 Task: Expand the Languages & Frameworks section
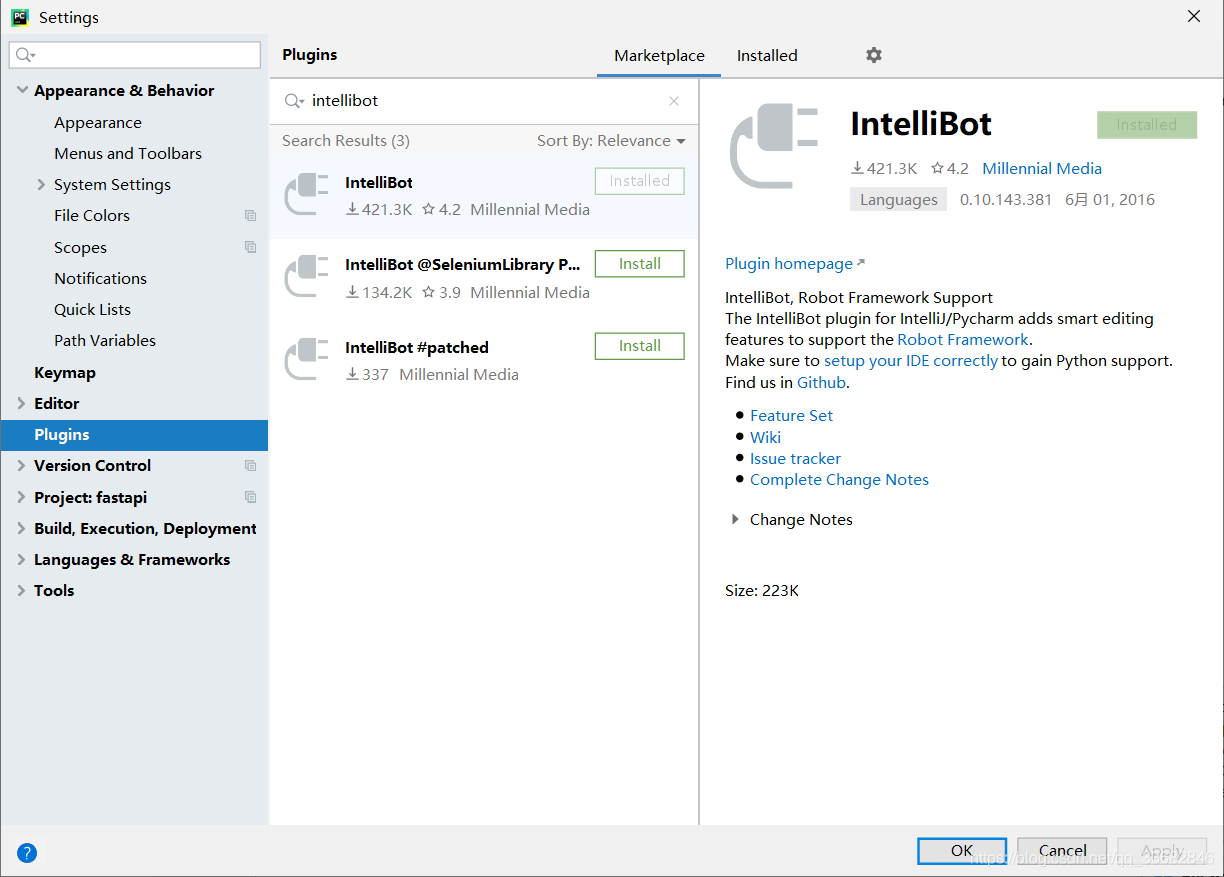[22, 559]
